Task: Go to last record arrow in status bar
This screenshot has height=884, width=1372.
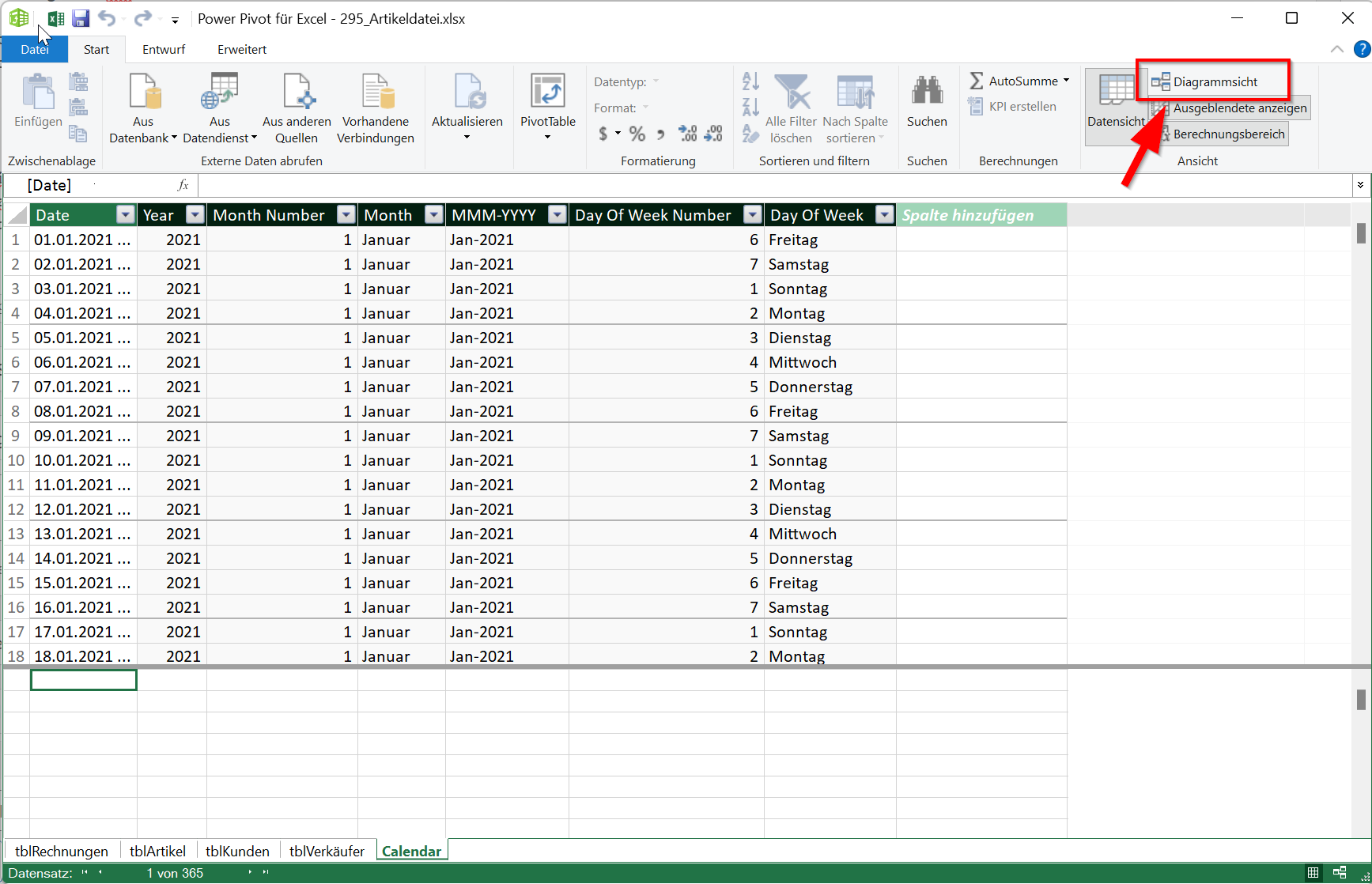Action: coord(266,873)
